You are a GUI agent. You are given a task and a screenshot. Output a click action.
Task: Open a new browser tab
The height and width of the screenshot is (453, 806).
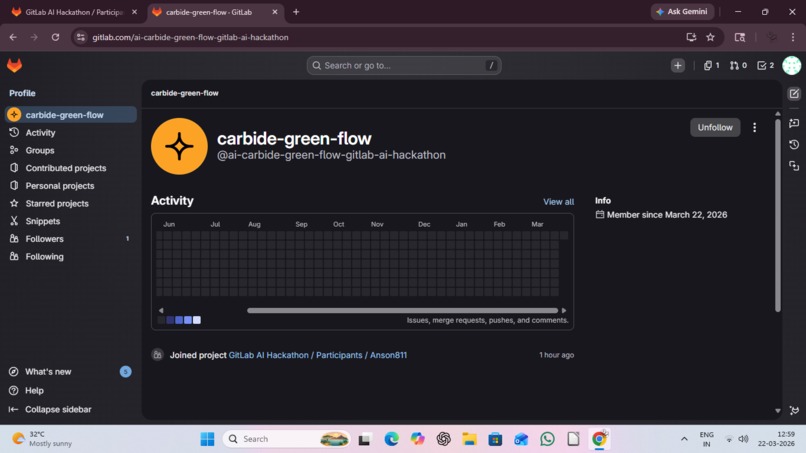tap(296, 12)
